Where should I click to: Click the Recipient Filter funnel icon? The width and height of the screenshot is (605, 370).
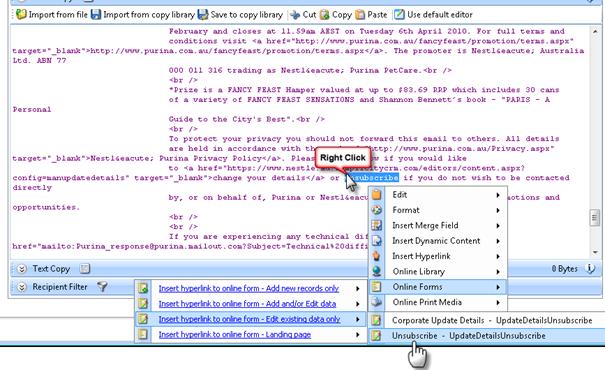tap(102, 287)
